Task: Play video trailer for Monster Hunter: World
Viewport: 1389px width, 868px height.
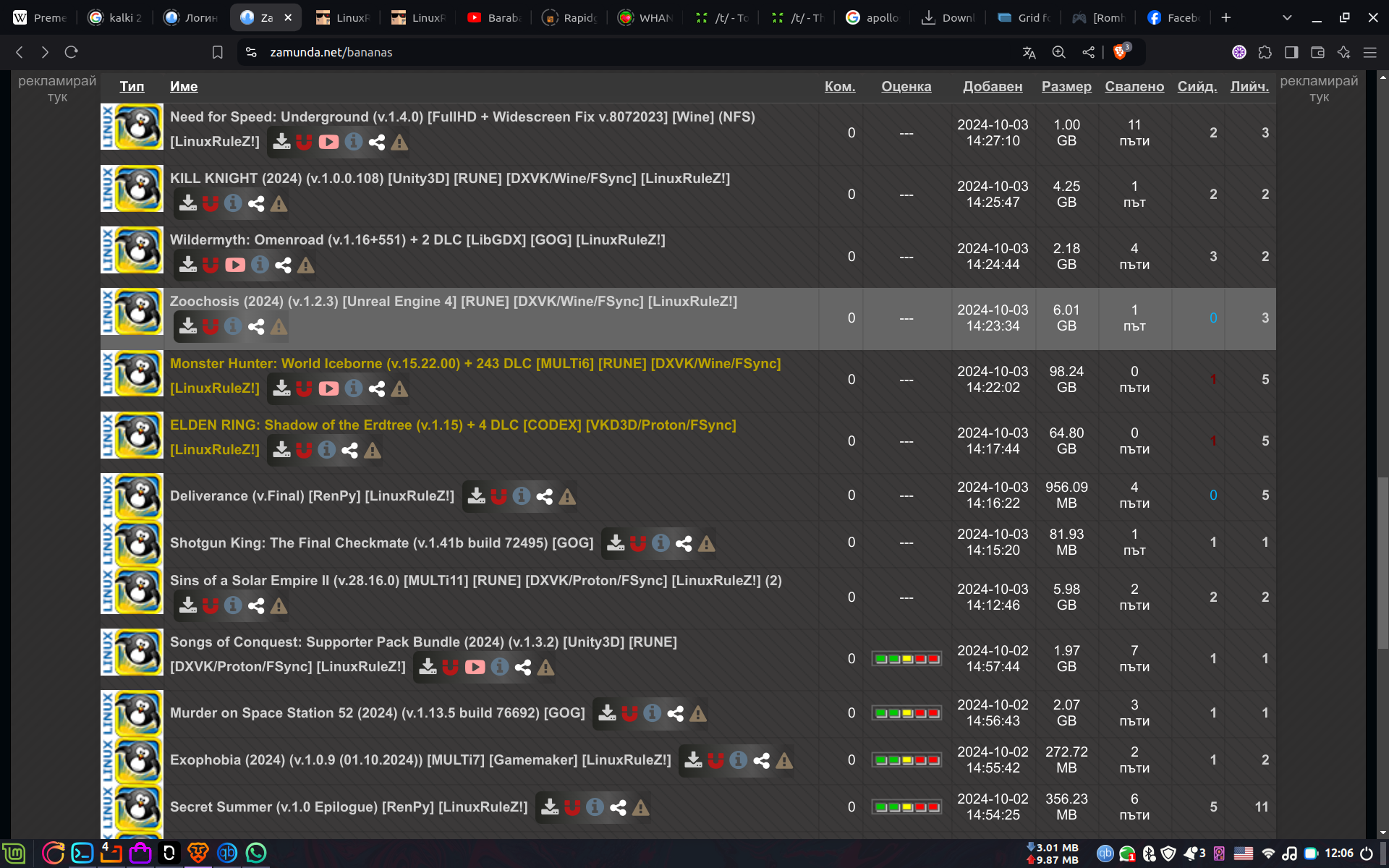Action: (x=328, y=388)
